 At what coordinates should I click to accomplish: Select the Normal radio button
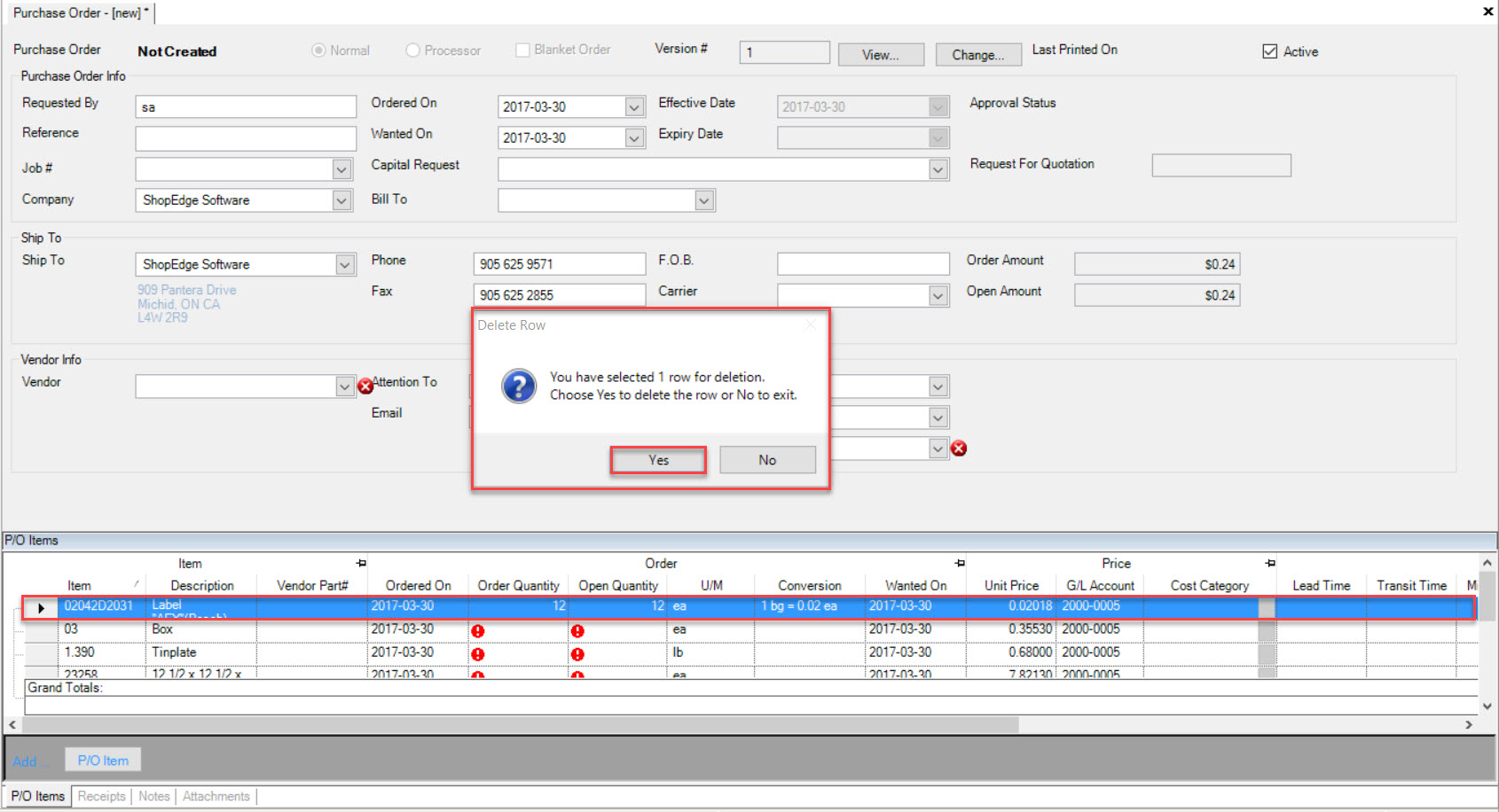pyautogui.click(x=318, y=51)
